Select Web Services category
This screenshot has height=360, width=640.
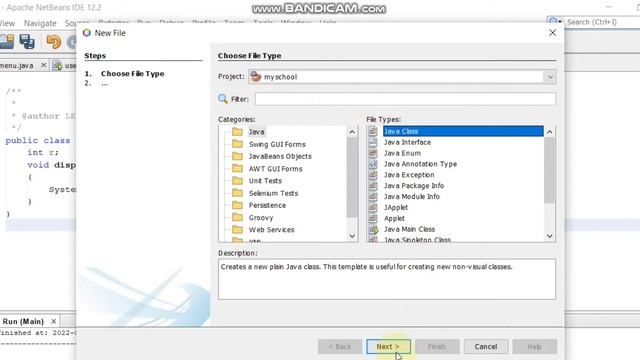271,230
